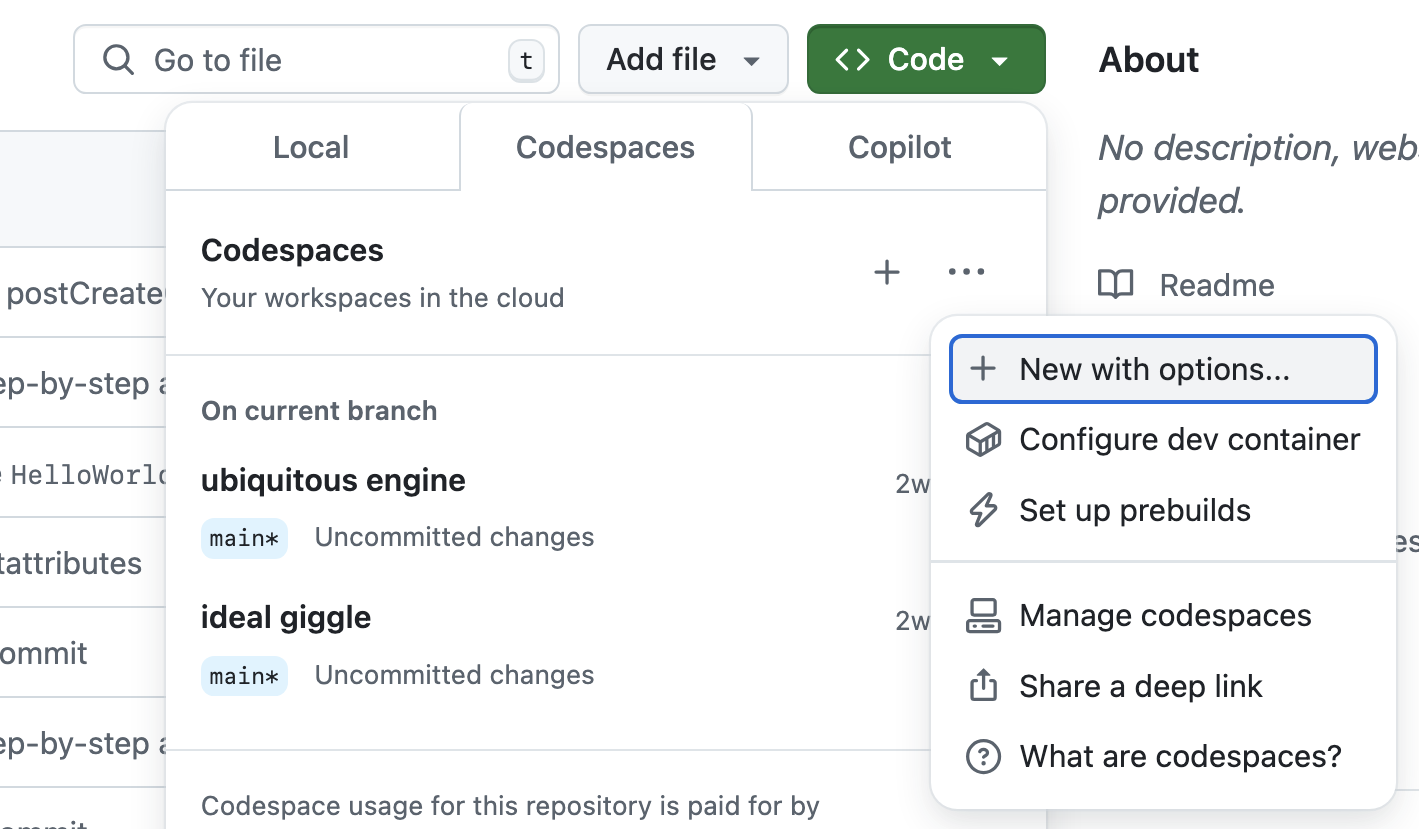Switch to the Local tab
1419x829 pixels.
point(311,148)
